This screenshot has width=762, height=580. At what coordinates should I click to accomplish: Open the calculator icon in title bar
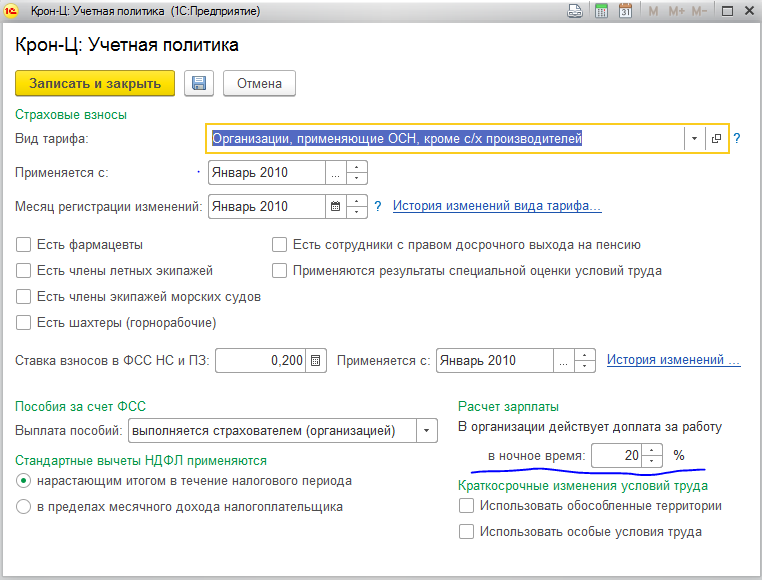pyautogui.click(x=601, y=11)
